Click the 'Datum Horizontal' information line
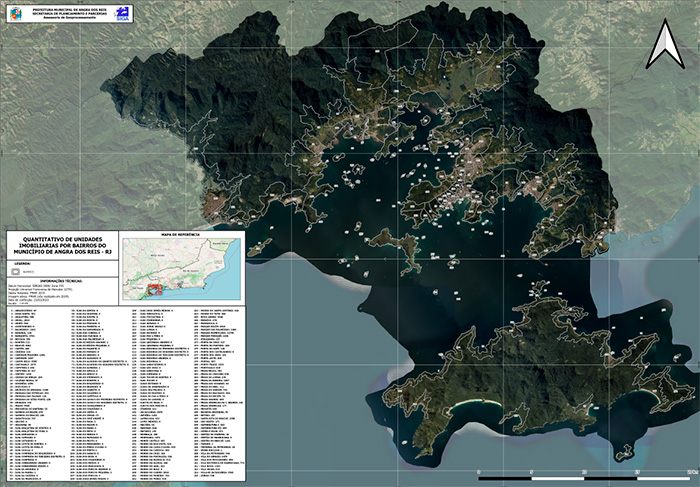This screenshot has width=700, height=487. (x=36, y=286)
